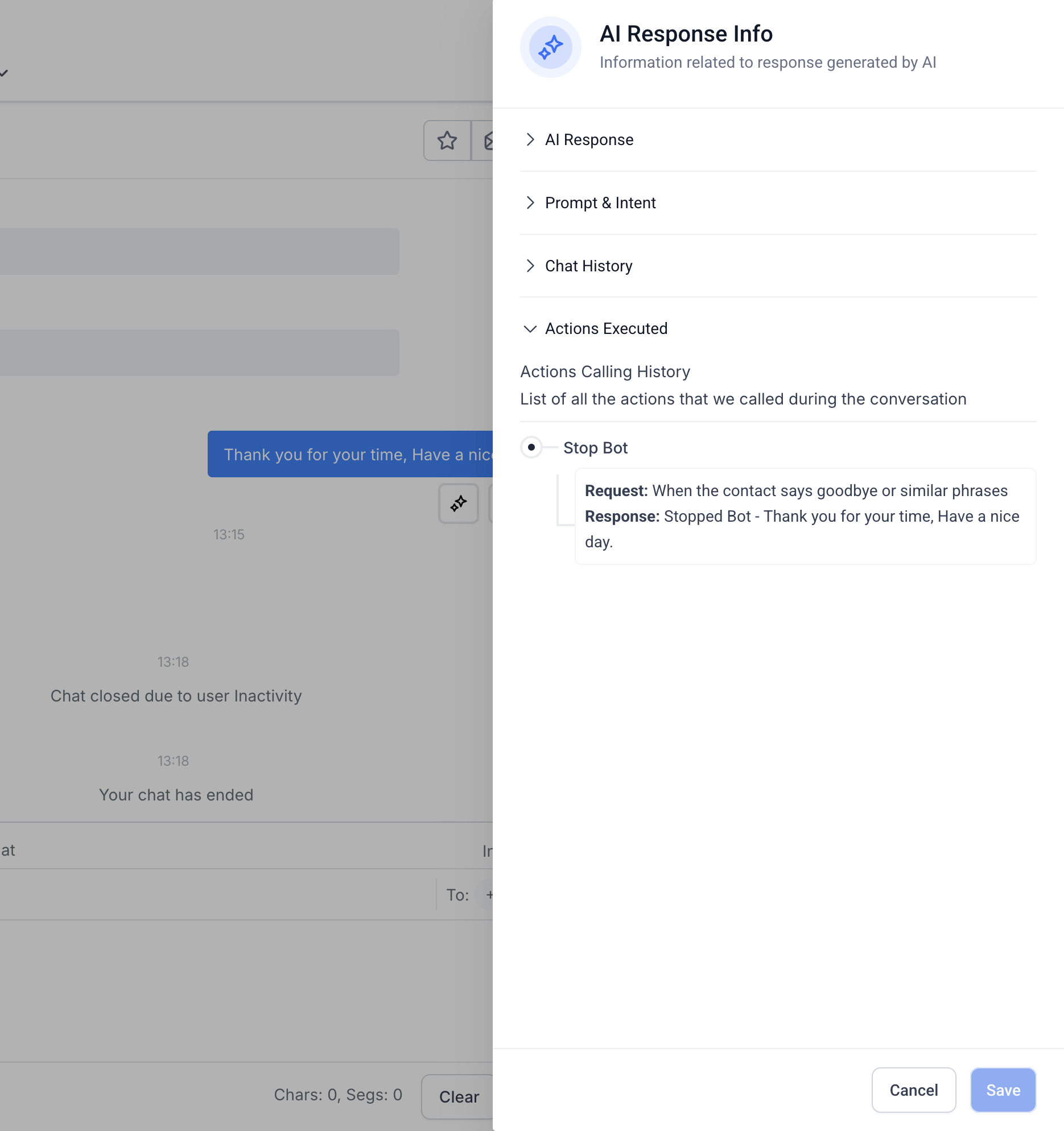
Task: Click the "Your chat has ended" notice
Action: point(176,795)
